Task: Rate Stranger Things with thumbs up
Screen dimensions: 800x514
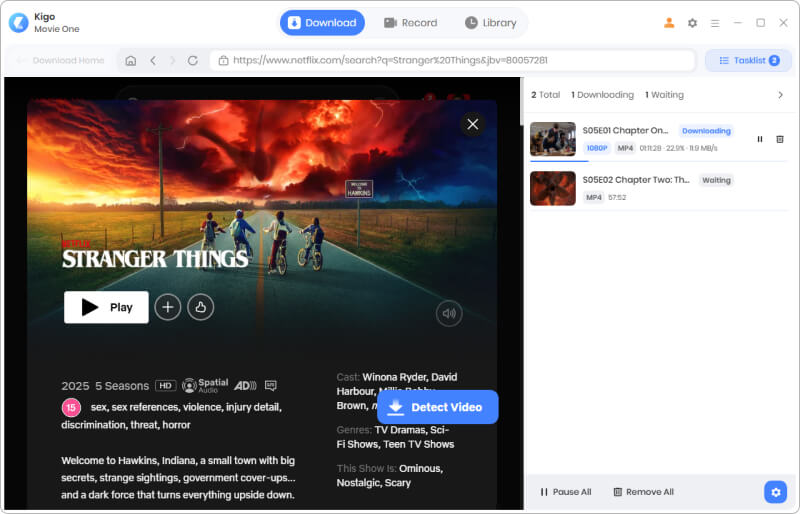Action: click(201, 307)
